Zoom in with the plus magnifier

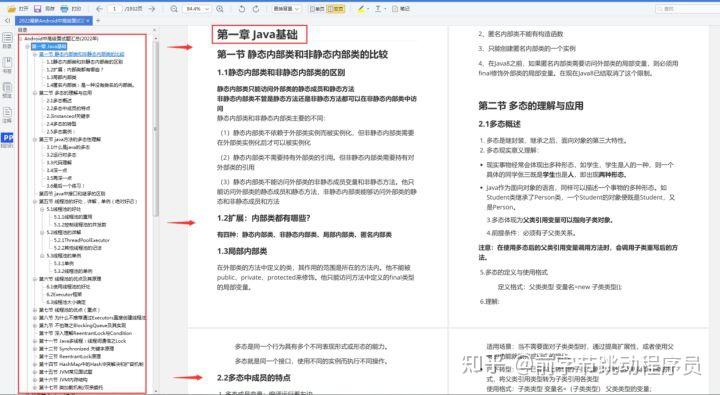click(x=220, y=9)
